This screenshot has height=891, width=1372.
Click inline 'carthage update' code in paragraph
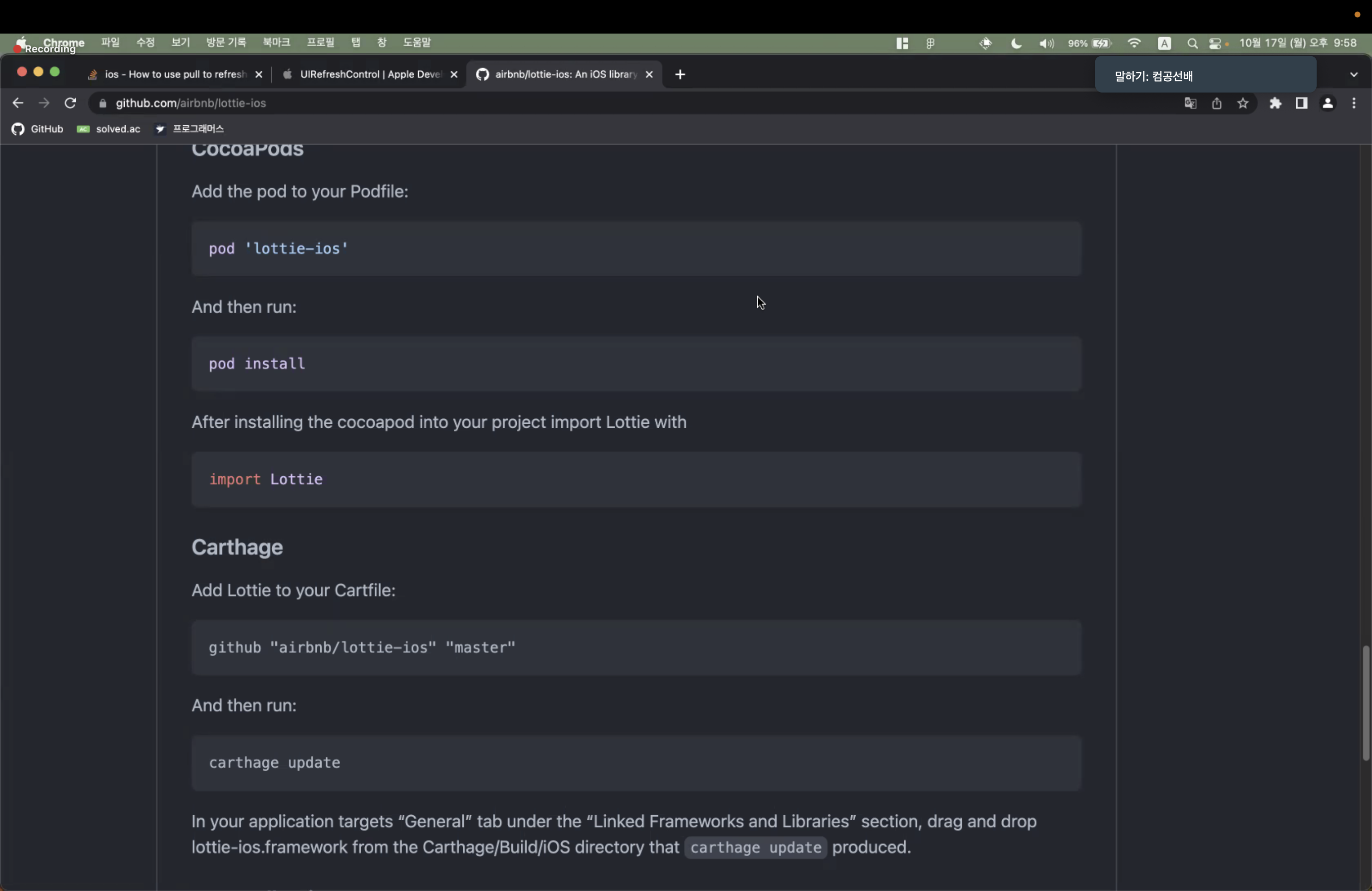click(756, 847)
